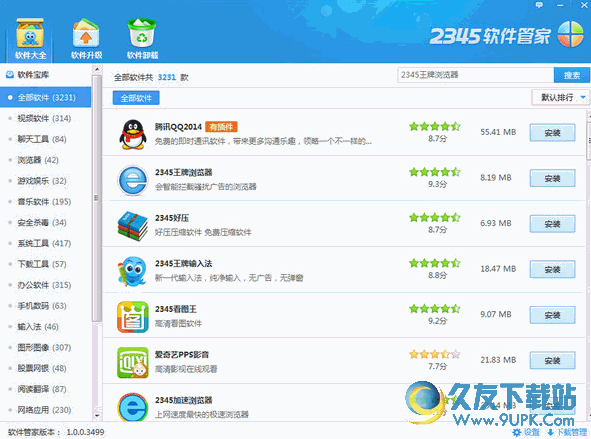Click the 9.3分 rating of 2345王牌浏览器

pos(437,184)
